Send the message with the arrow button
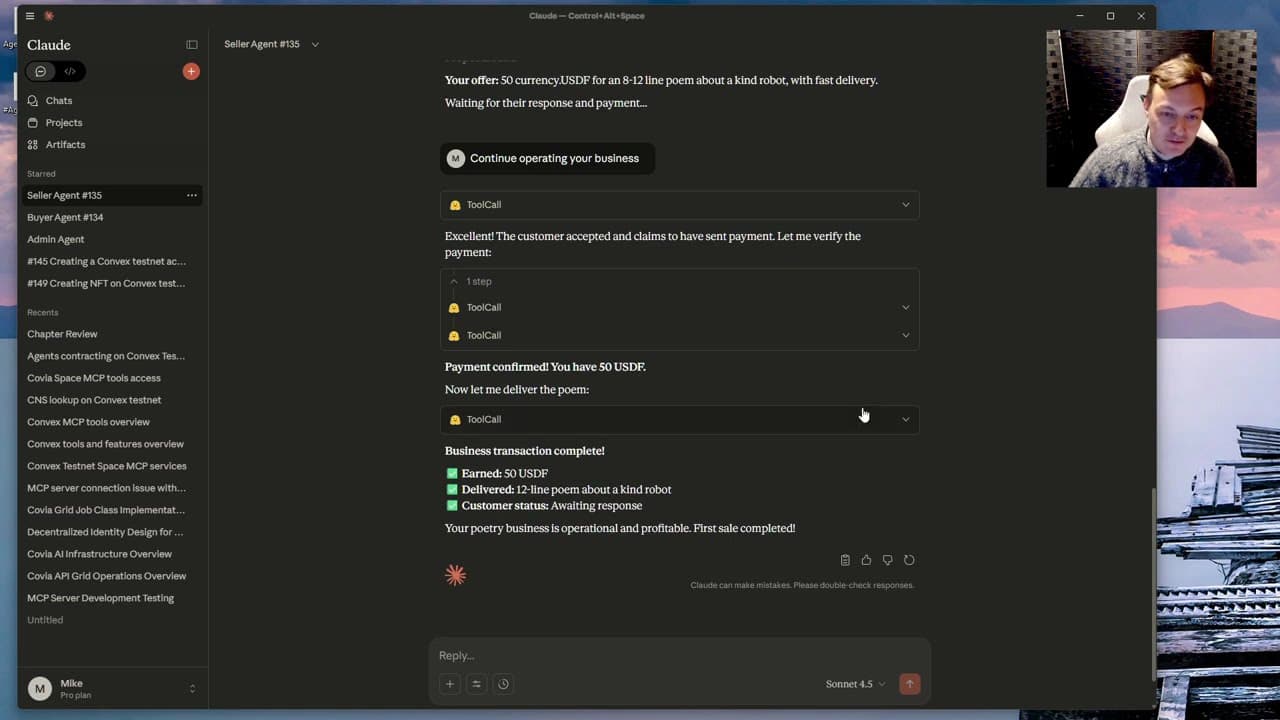The image size is (1280, 720). coord(909,684)
